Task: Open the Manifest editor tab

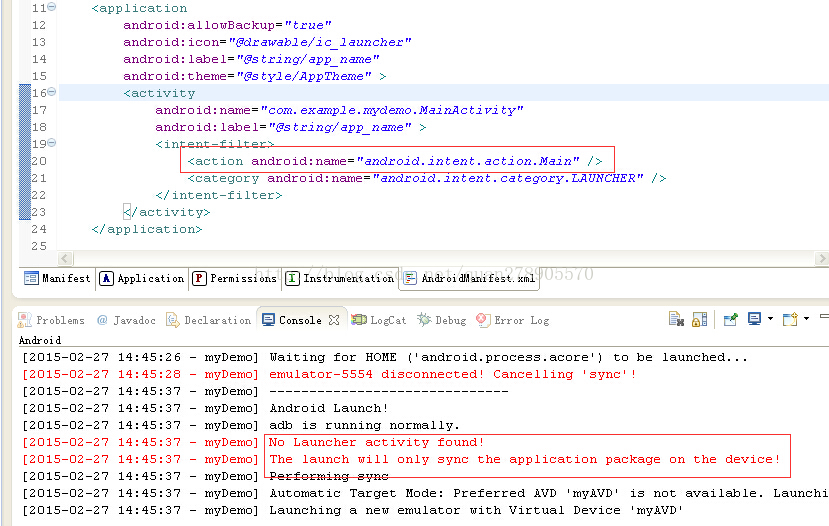Action: click(57, 278)
